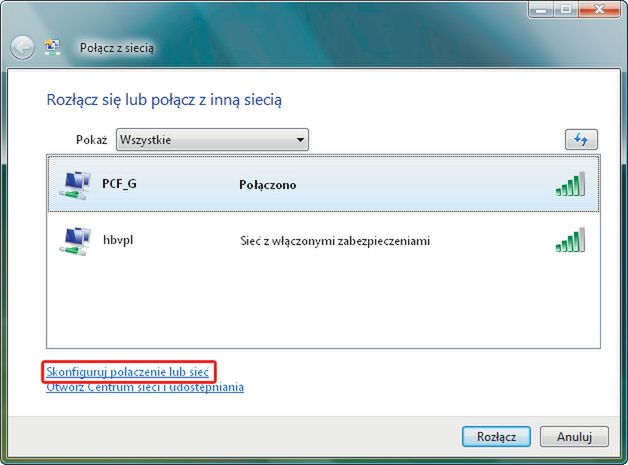628x465 pixels.
Task: Click the Połączono status text
Action: click(268, 185)
